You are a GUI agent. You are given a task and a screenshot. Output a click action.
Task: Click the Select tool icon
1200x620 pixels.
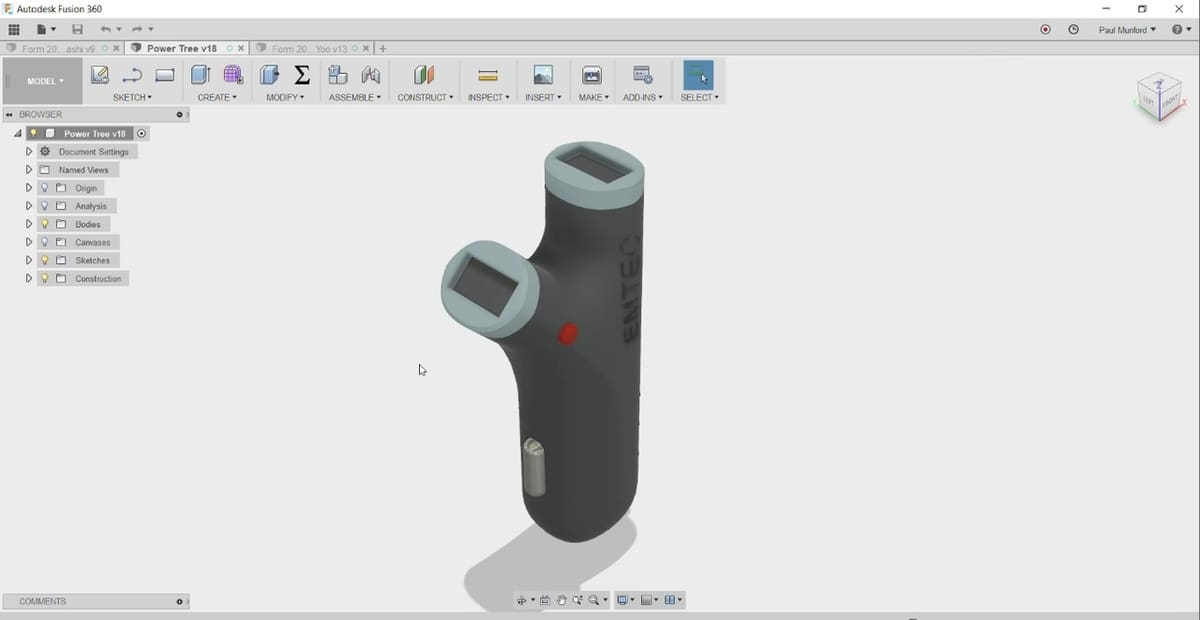pyautogui.click(x=698, y=75)
